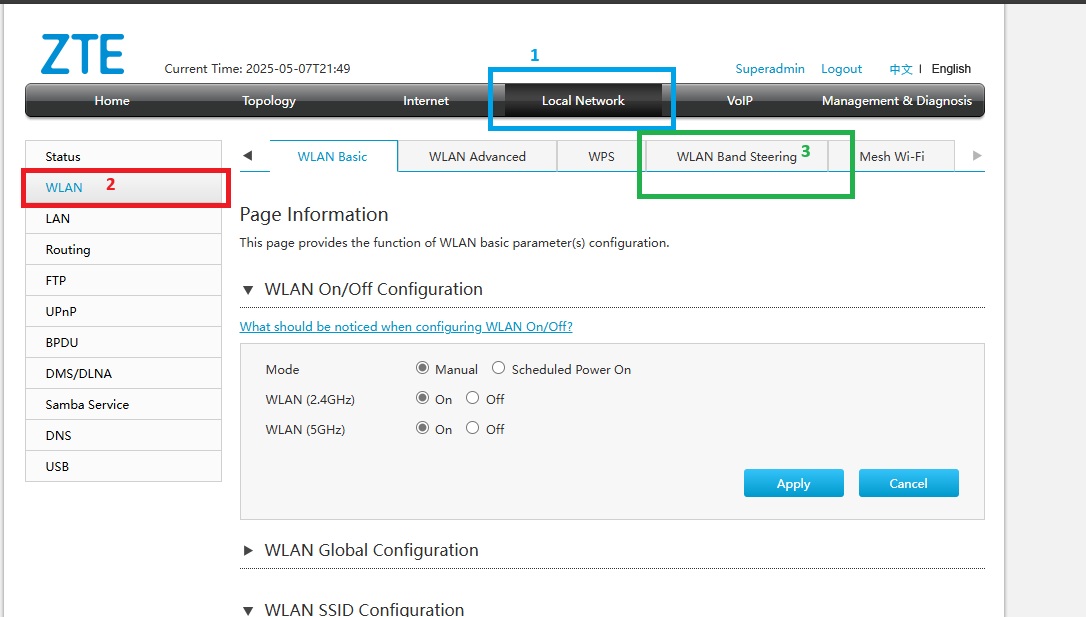Expand WLAN Global Configuration section
The width and height of the screenshot is (1086, 617).
249,551
